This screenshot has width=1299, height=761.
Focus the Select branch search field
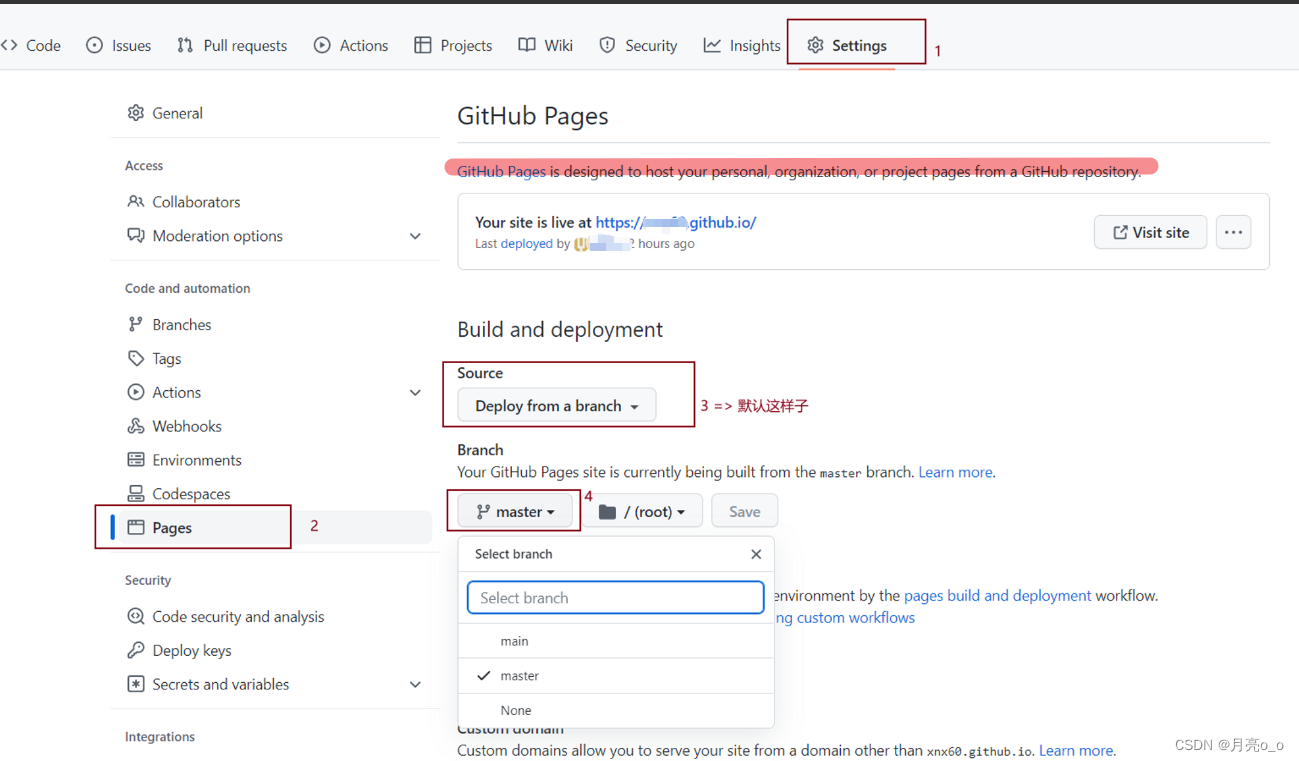point(616,597)
